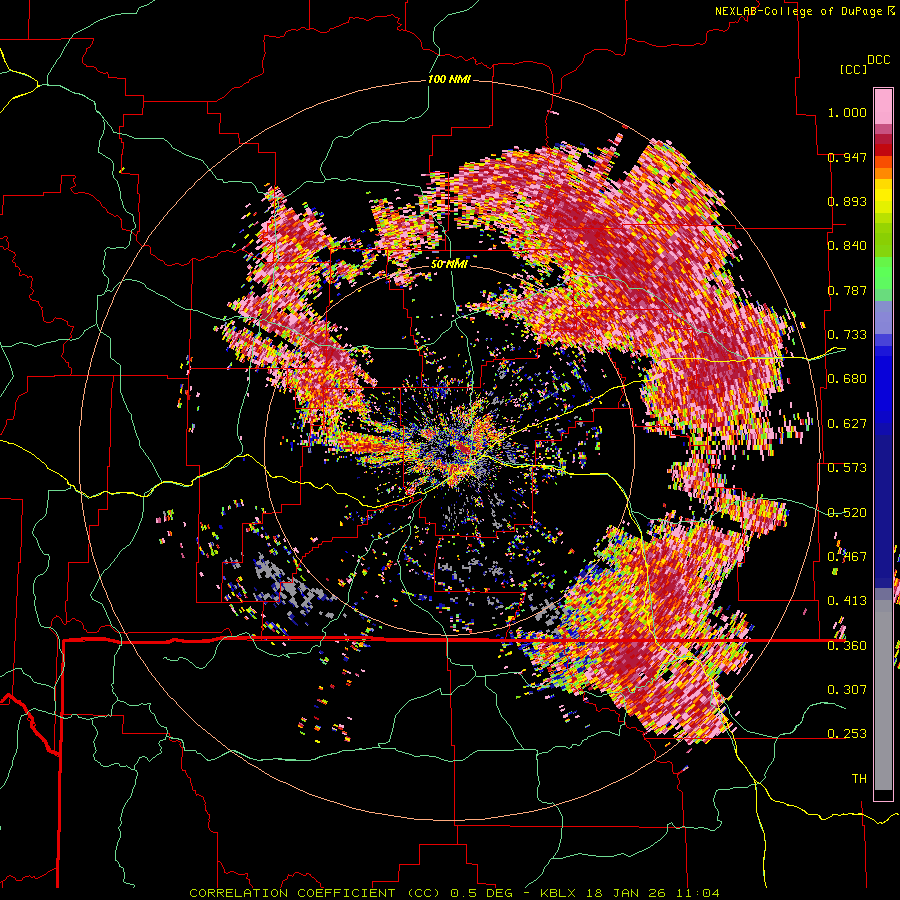Select the 0.467 scale value
The width and height of the screenshot is (900, 900).
(847, 556)
